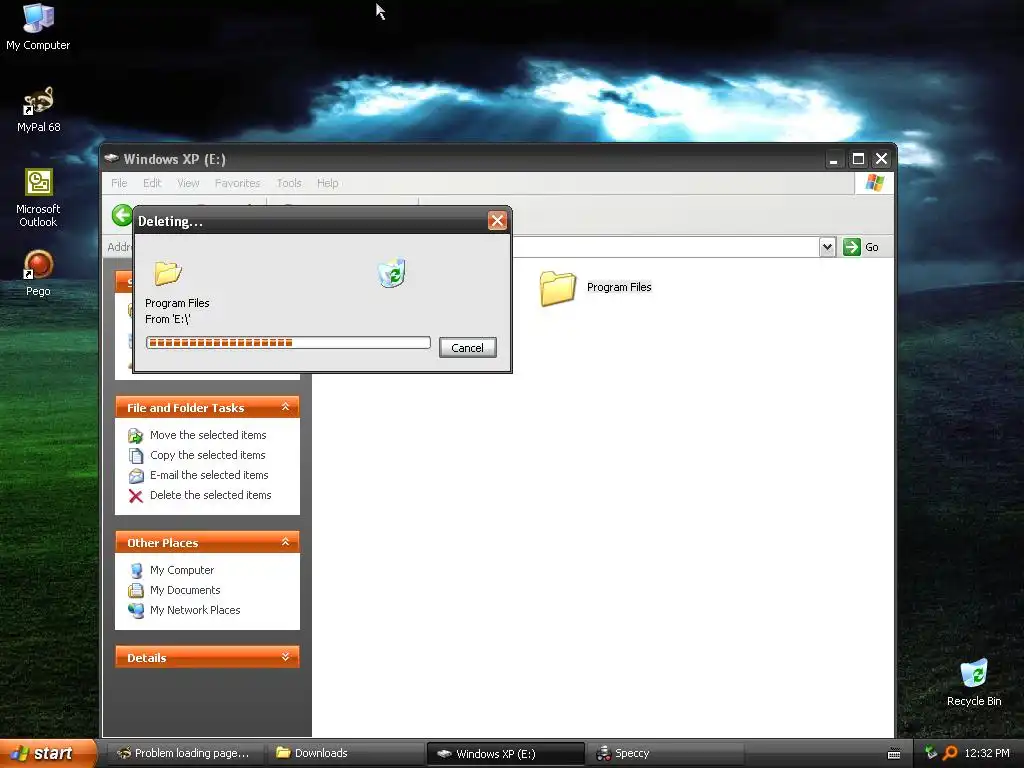Click the green Back arrow in Explorer toolbar

pos(121,215)
